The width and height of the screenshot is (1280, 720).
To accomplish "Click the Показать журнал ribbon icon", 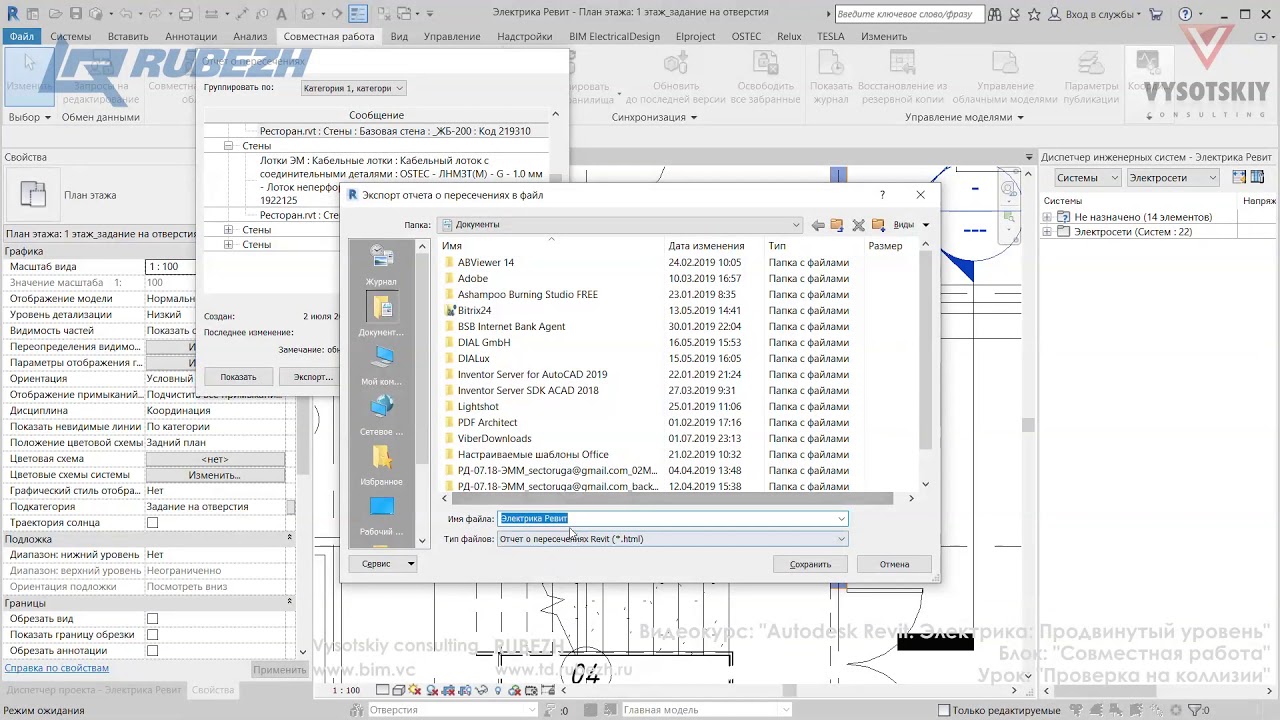I will coord(830,63).
